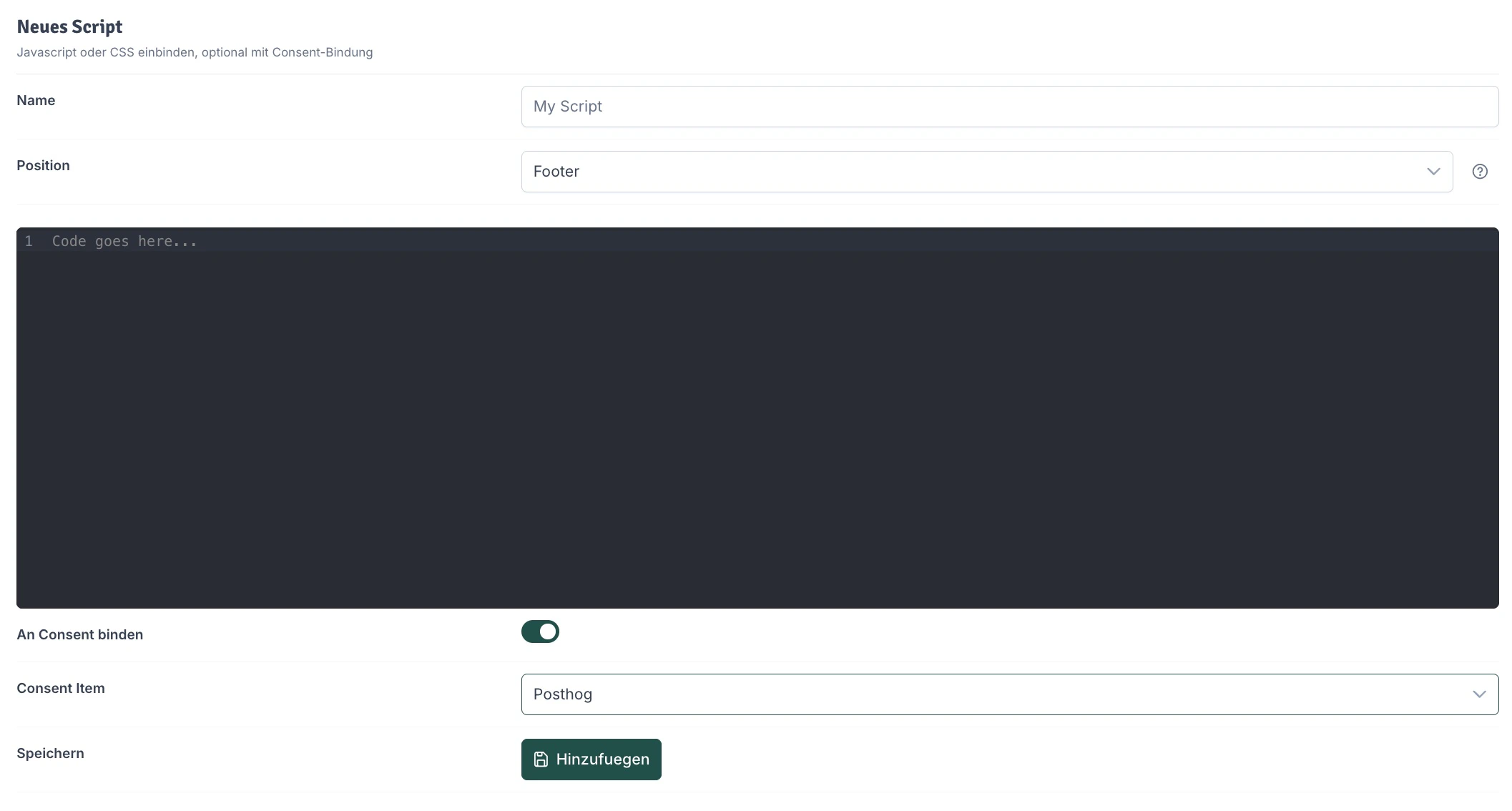Image resolution: width=1512 pixels, height=811 pixels.
Task: Click the 'Code goes here...' editor line
Action: pos(124,242)
